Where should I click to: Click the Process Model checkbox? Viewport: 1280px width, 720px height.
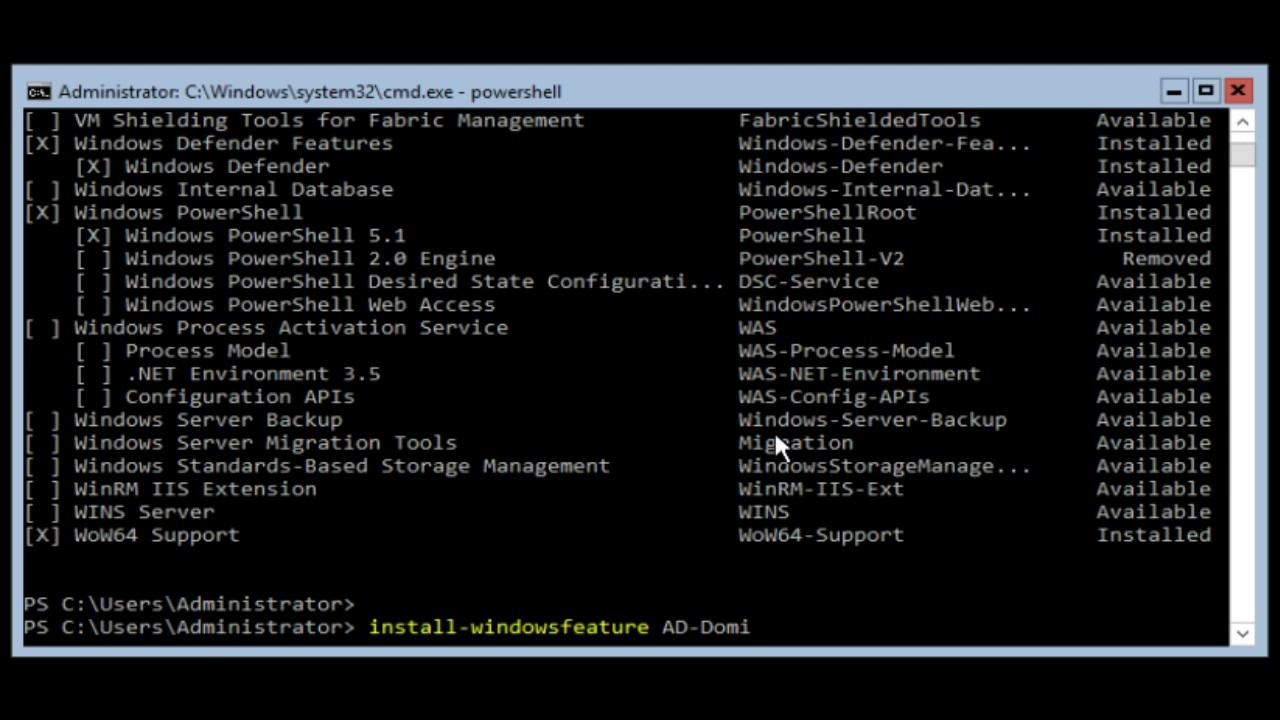click(x=93, y=351)
